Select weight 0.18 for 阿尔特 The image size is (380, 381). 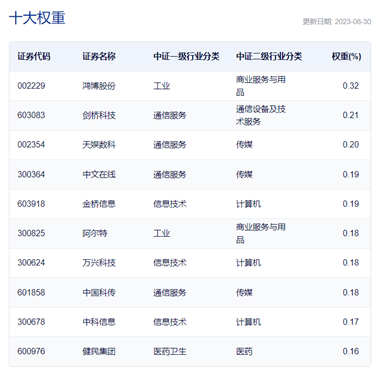coord(351,233)
